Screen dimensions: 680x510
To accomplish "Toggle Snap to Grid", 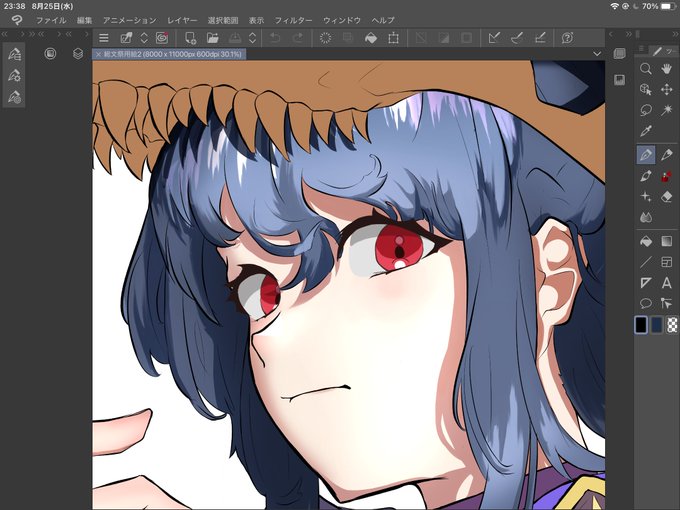I will (x=540, y=38).
